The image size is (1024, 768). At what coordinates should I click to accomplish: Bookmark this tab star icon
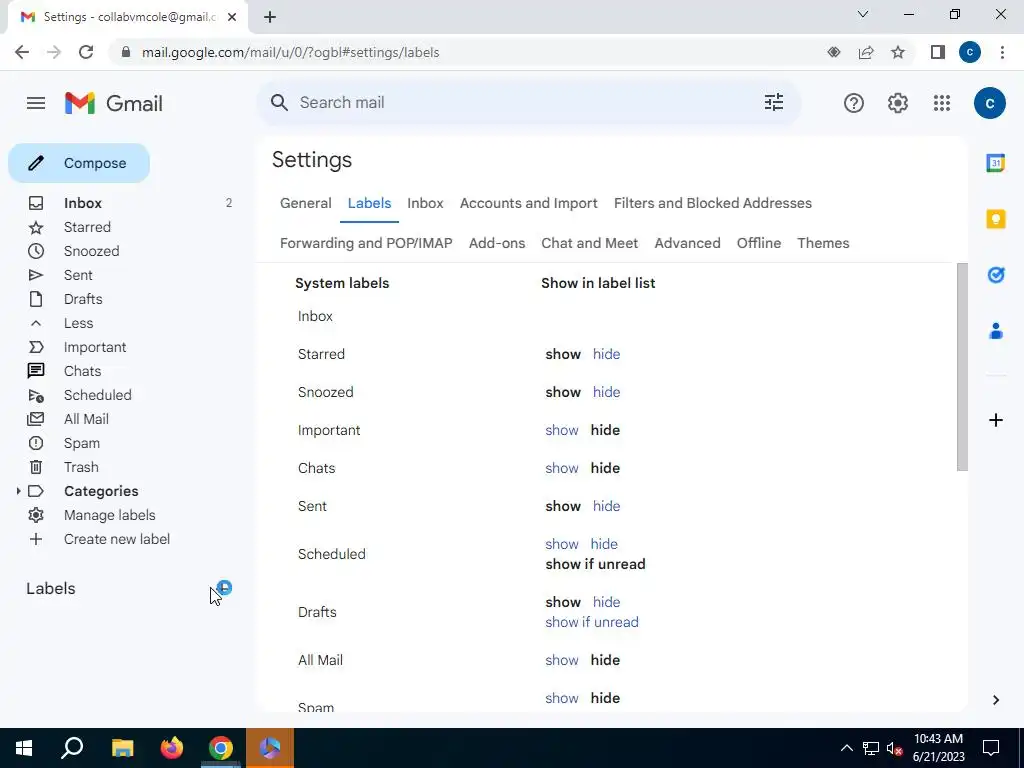898,52
